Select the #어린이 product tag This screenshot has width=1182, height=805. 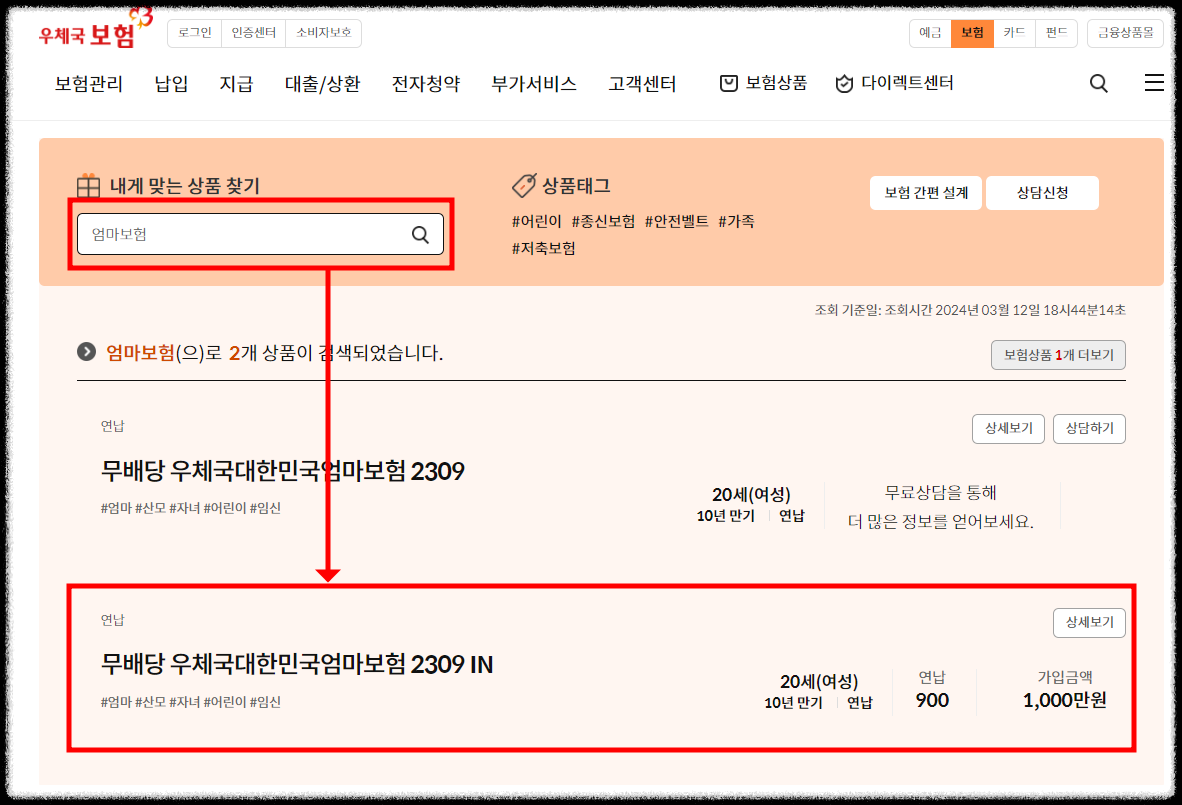pos(537,221)
